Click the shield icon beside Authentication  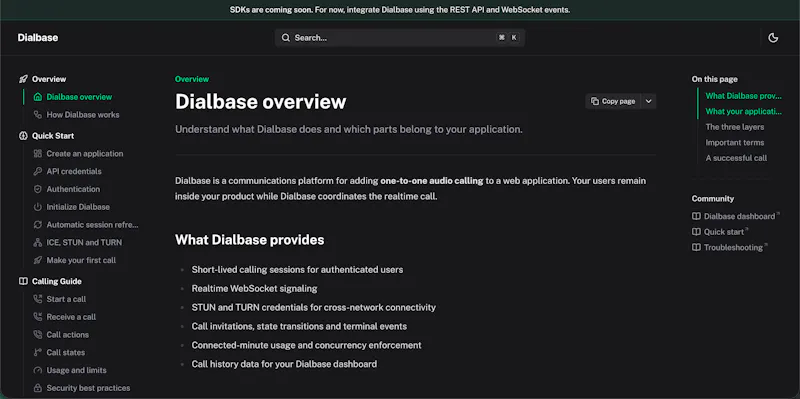tap(38, 189)
